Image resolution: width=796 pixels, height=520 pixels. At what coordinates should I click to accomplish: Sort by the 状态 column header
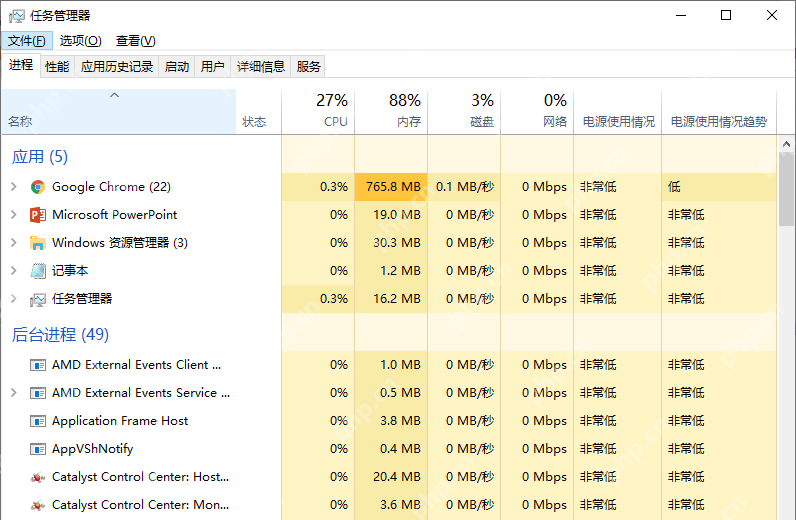(258, 112)
